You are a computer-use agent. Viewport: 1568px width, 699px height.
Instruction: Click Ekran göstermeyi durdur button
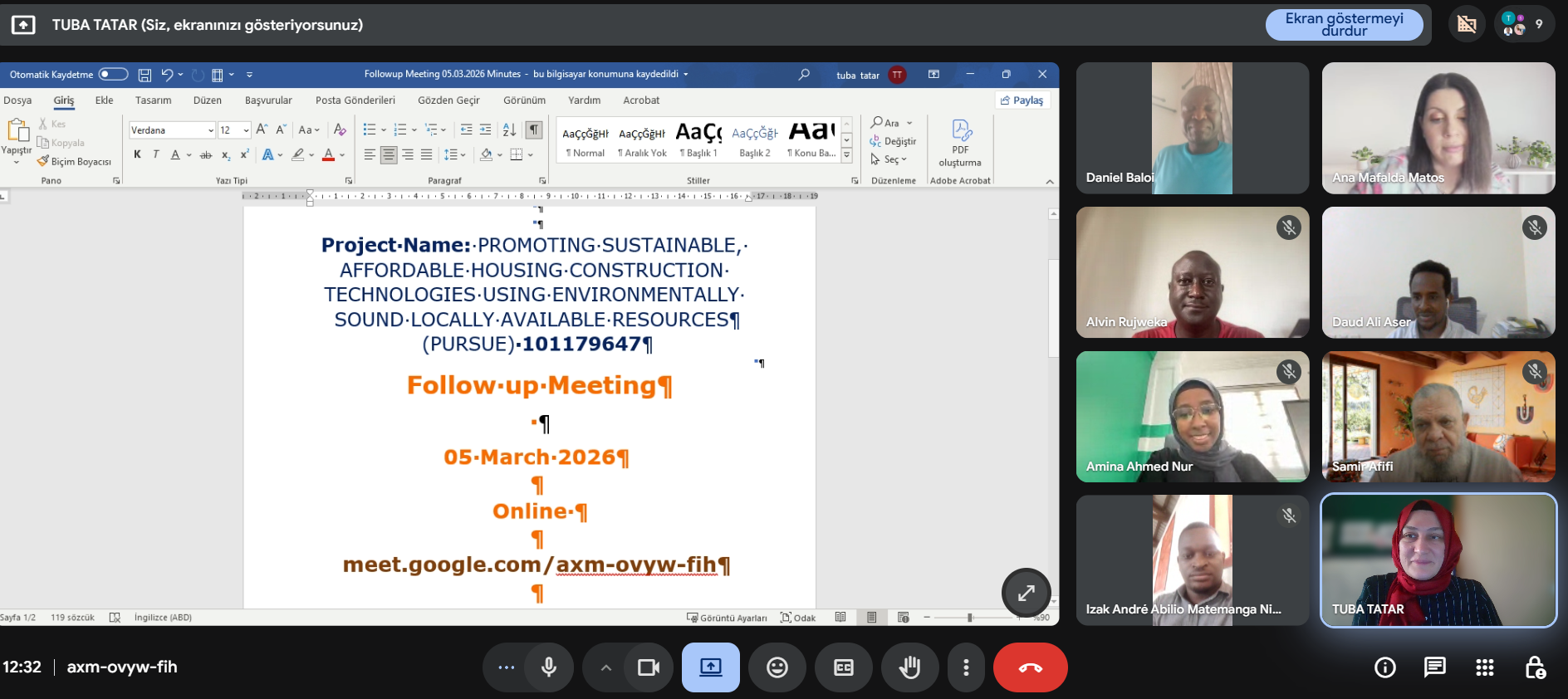point(1344,25)
